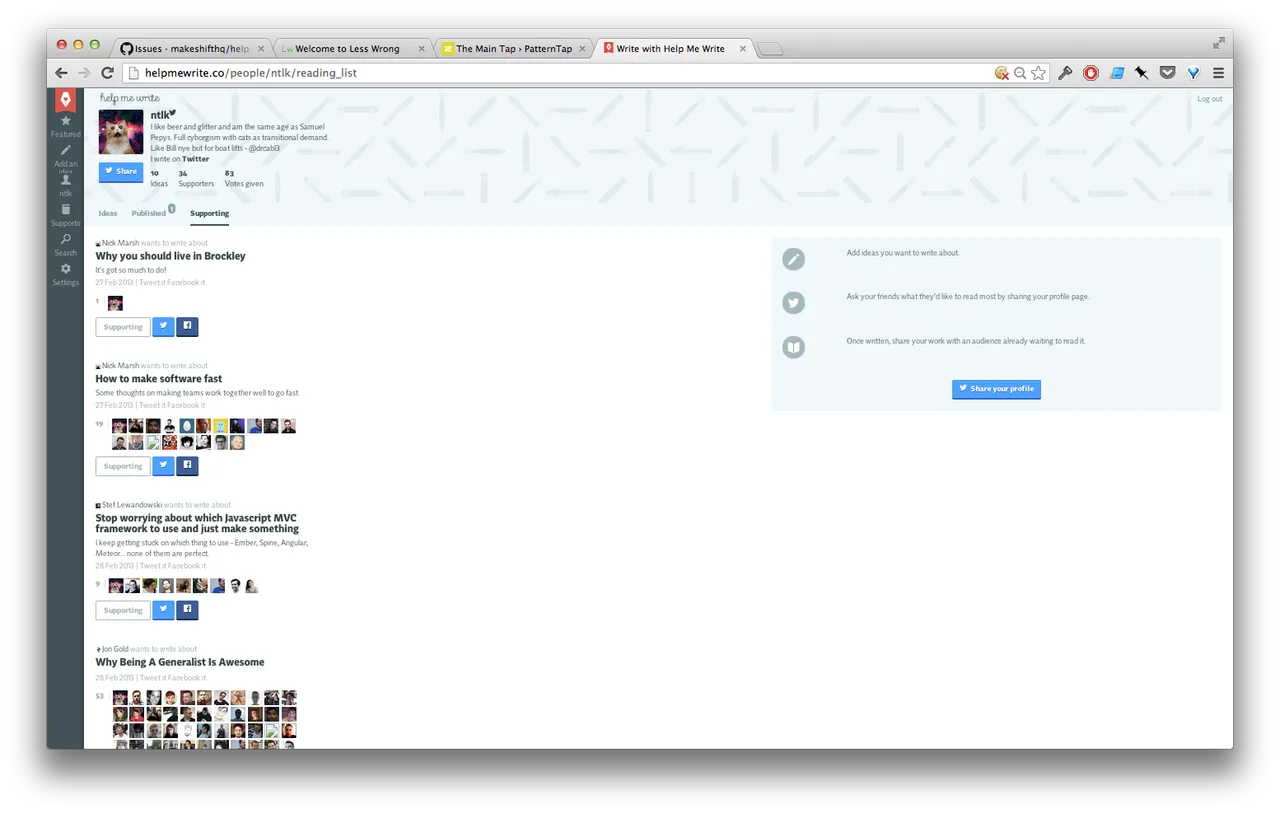Select the Add an idea pencil icon
The width and height of the screenshot is (1280, 814).
point(66,150)
